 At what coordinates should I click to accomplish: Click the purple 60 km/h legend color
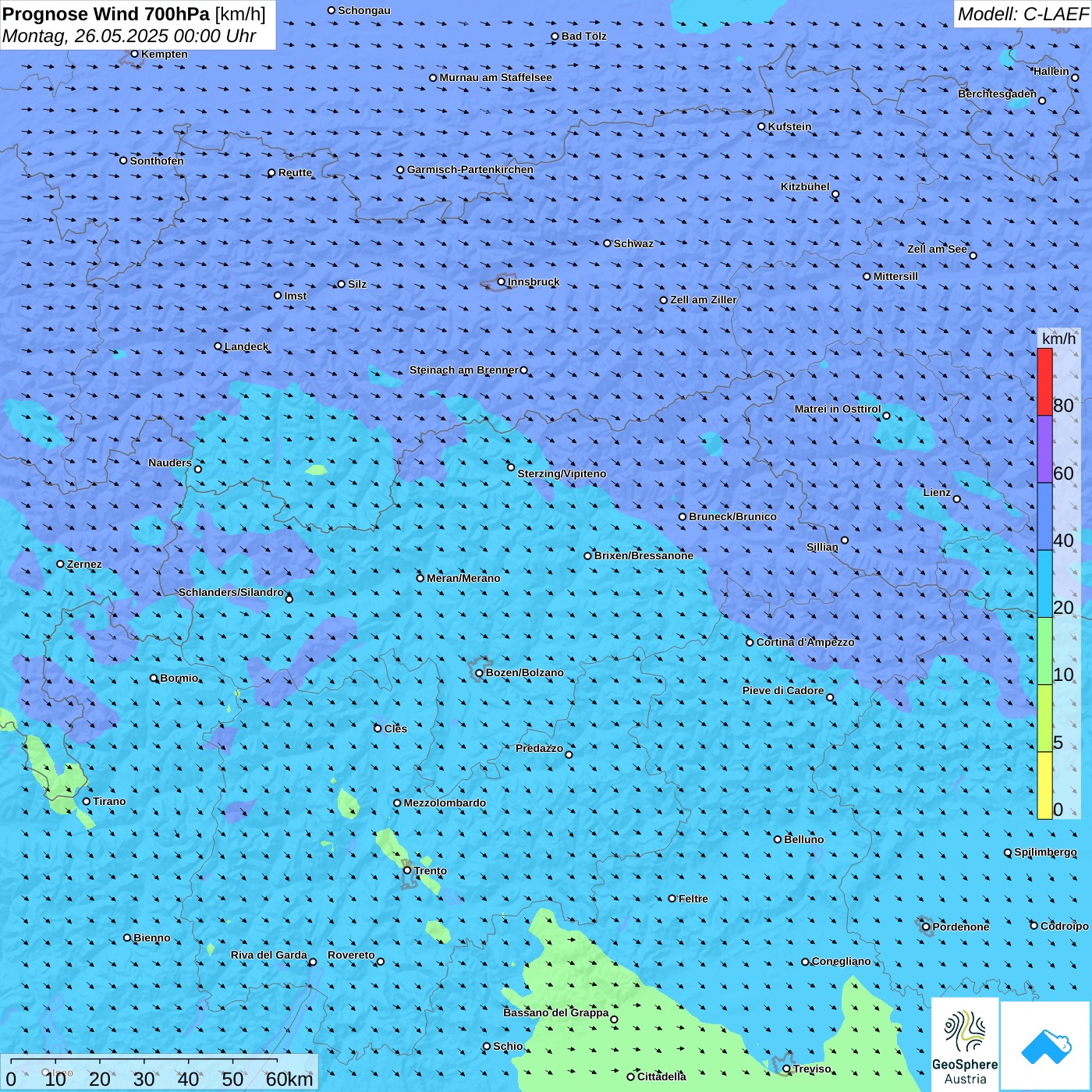tap(1044, 449)
